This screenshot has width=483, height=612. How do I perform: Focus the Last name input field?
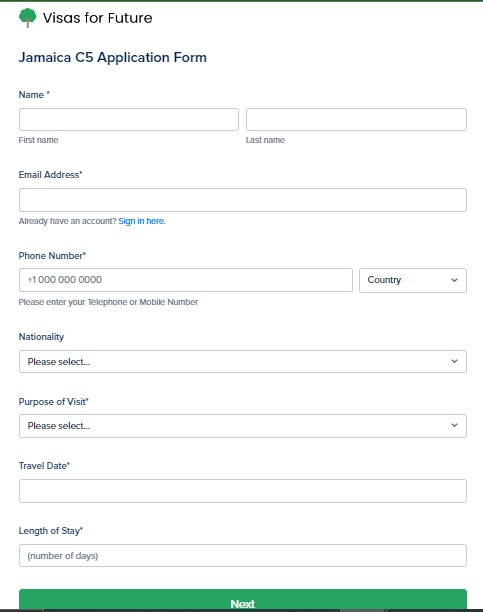(x=356, y=119)
